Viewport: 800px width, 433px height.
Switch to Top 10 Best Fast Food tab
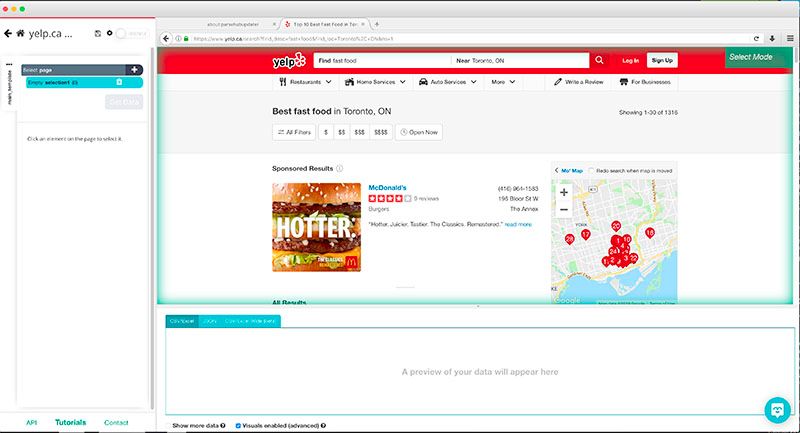pos(325,24)
